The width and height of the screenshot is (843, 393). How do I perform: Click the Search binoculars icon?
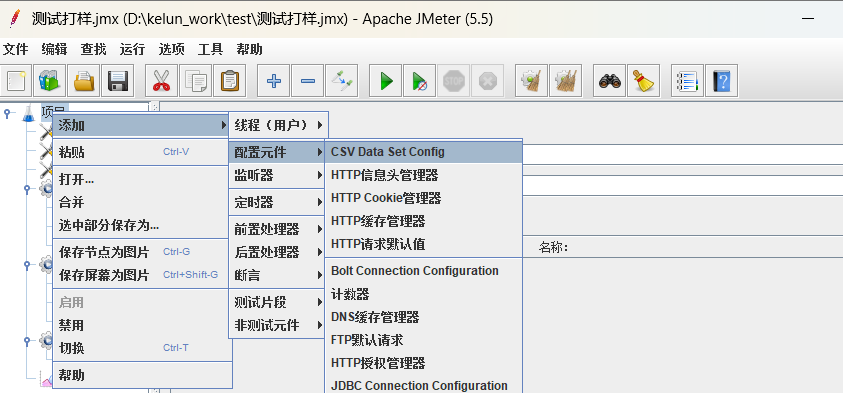click(x=610, y=81)
